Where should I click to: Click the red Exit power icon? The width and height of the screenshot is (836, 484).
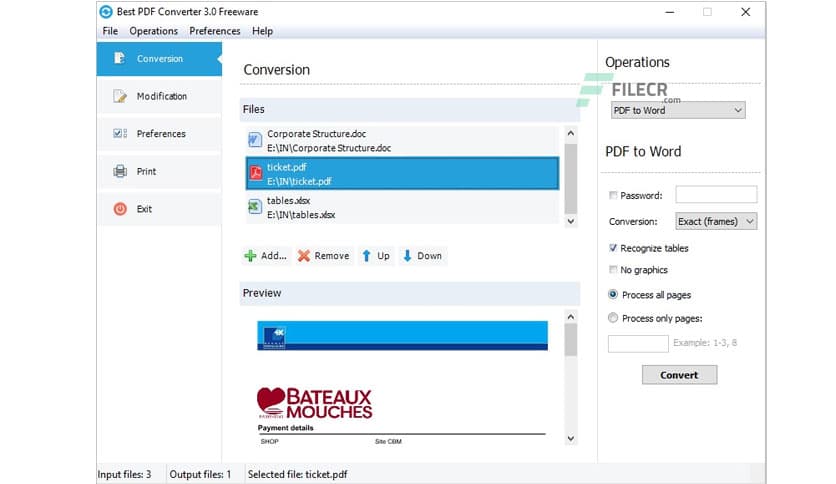pos(120,209)
